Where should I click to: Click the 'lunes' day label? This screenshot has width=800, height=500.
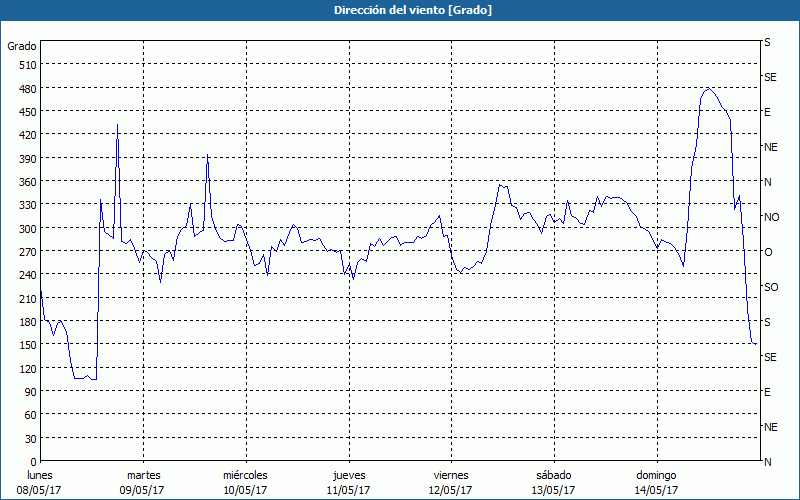pos(40,475)
